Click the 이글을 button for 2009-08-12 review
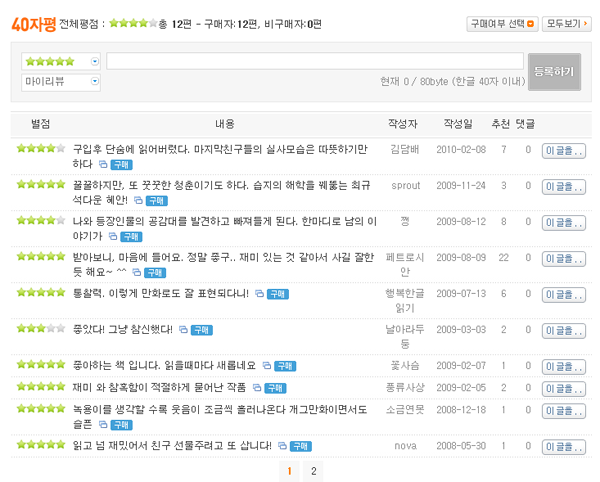 pos(564,223)
